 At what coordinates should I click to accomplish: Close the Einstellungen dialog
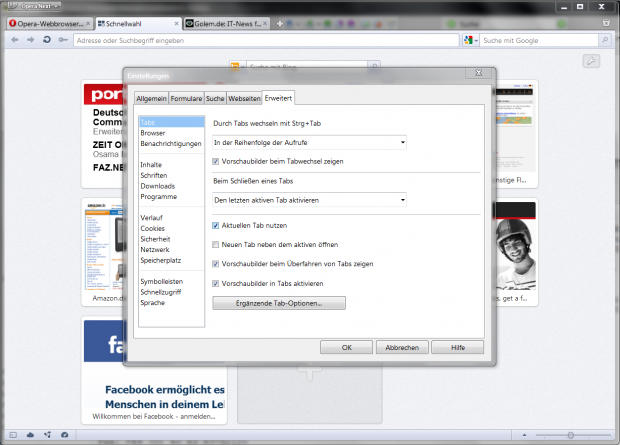click(478, 73)
